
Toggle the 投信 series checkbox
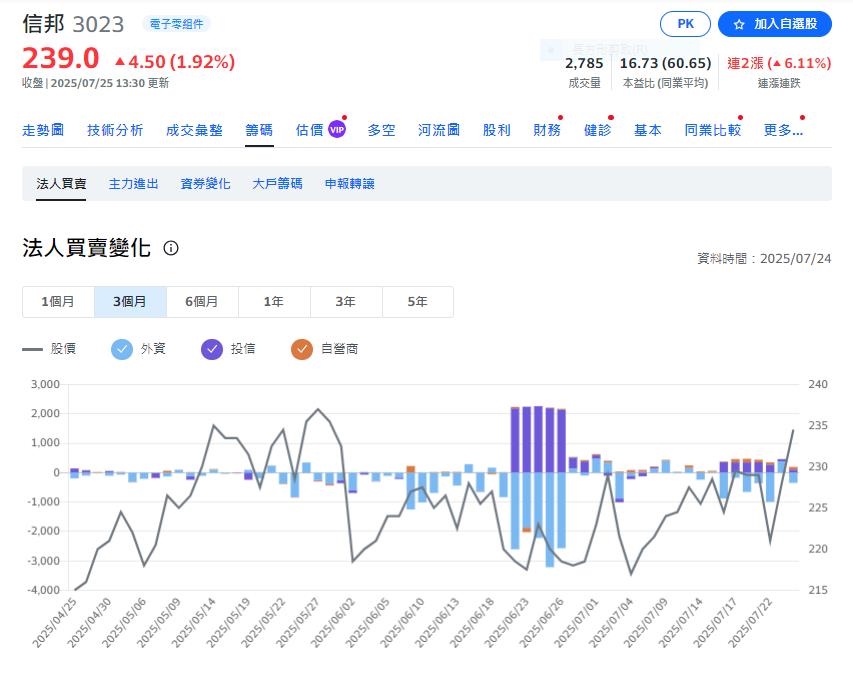[x=212, y=349]
